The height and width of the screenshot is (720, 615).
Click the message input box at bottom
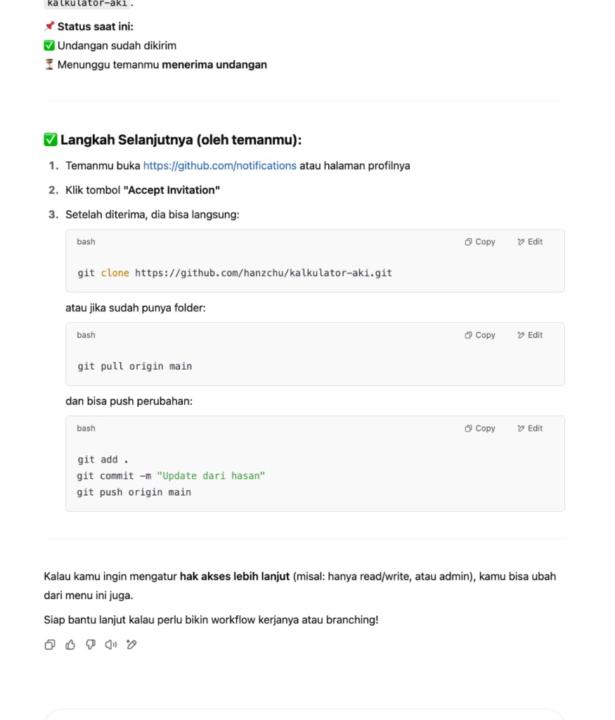pos(305,714)
